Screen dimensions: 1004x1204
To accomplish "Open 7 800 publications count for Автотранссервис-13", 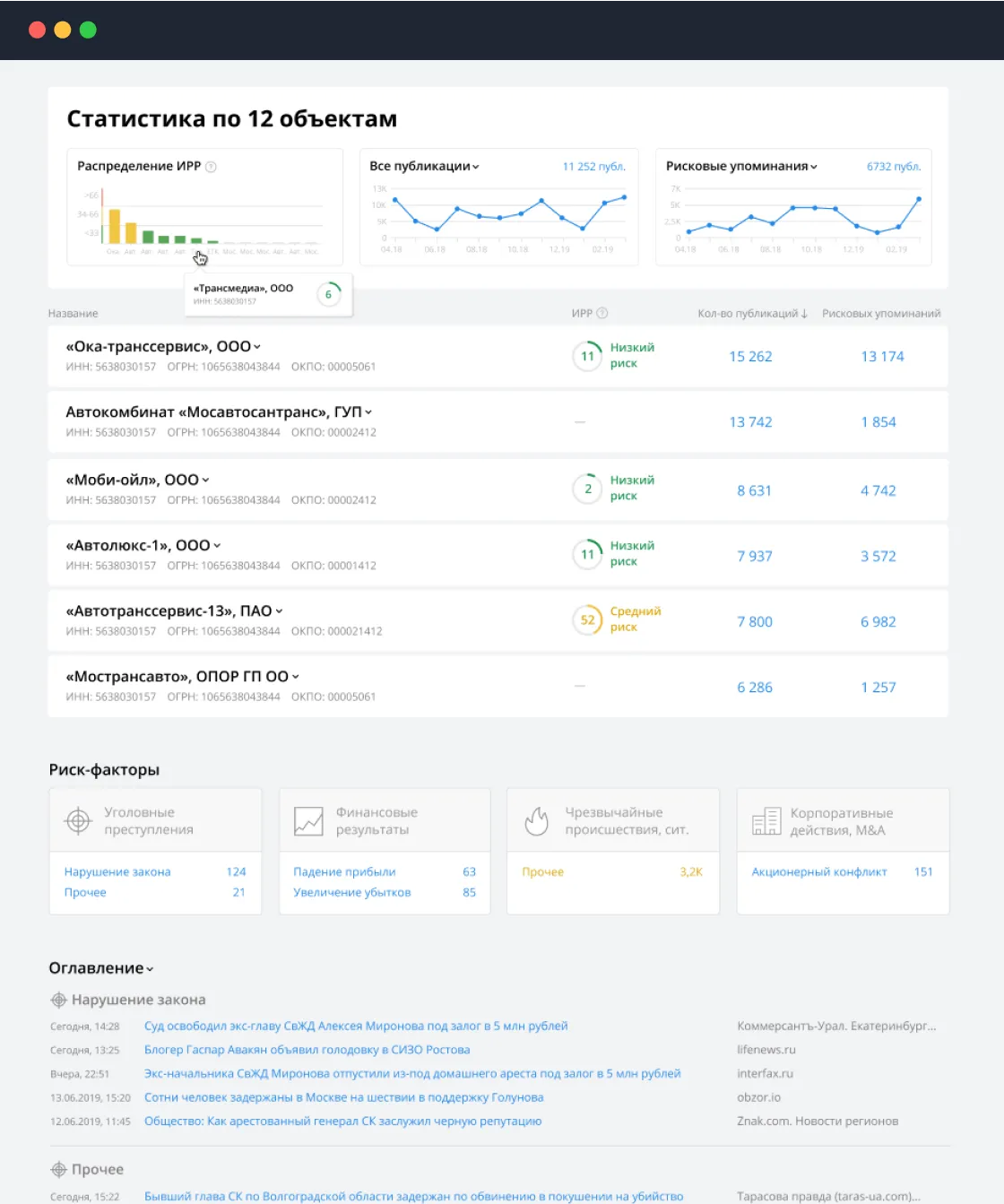I will coord(755,621).
